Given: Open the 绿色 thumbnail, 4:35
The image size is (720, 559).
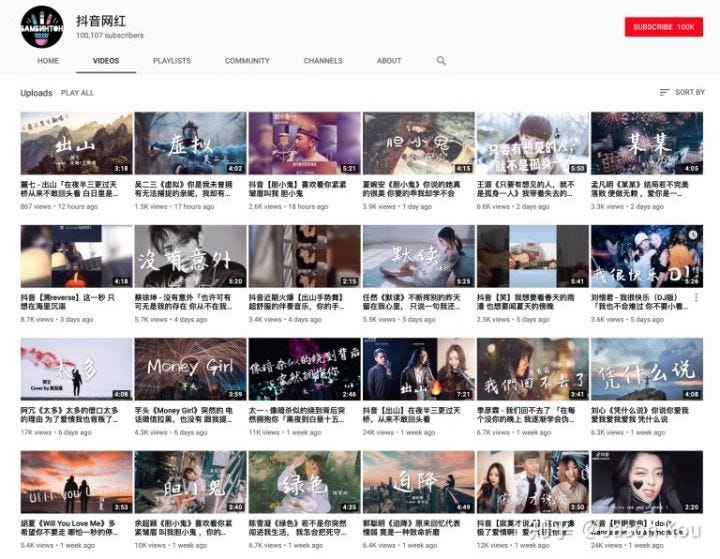Looking at the screenshot, I should coord(304,482).
